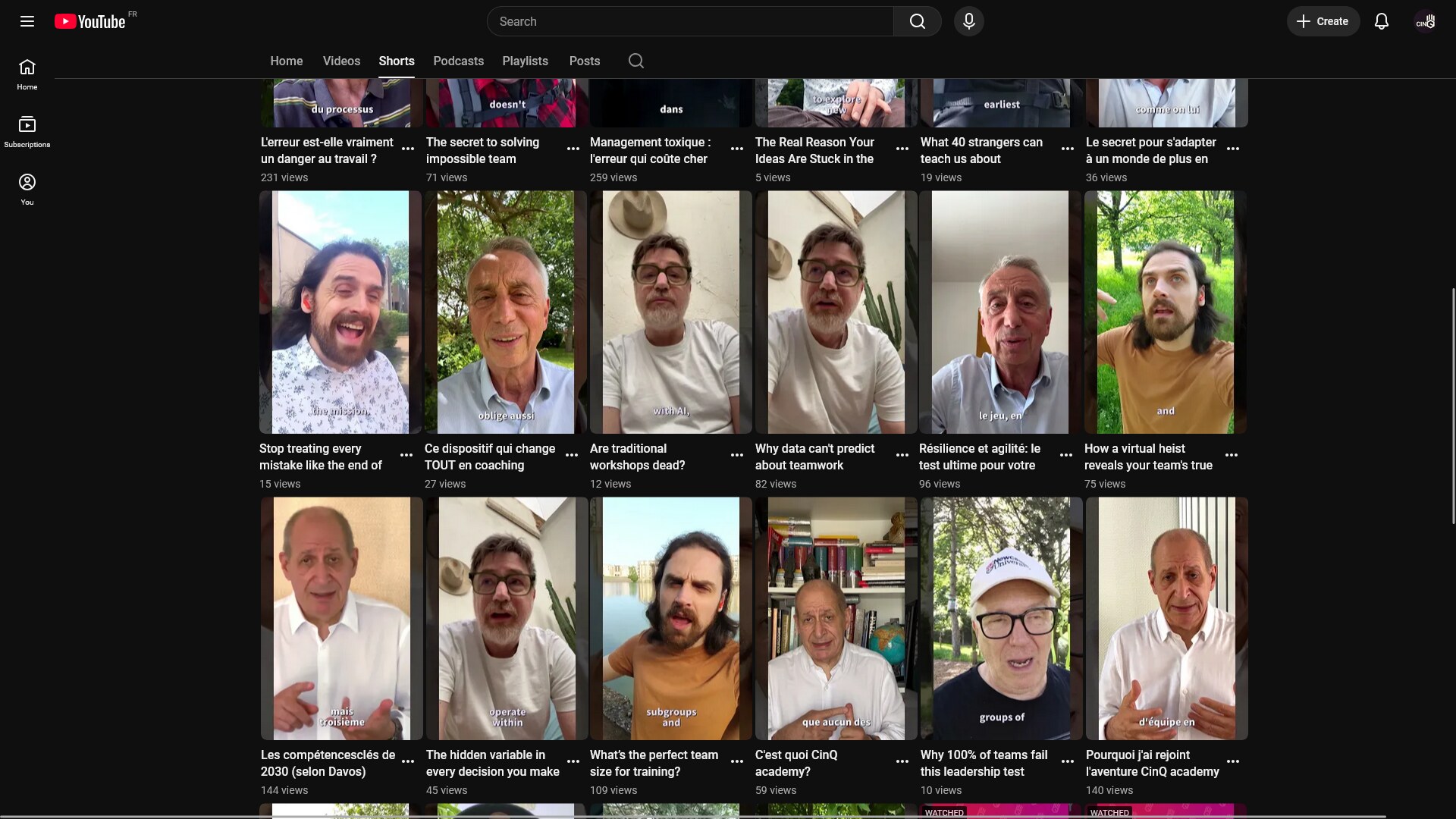Search within the channel using magnifier icon

click(x=635, y=61)
